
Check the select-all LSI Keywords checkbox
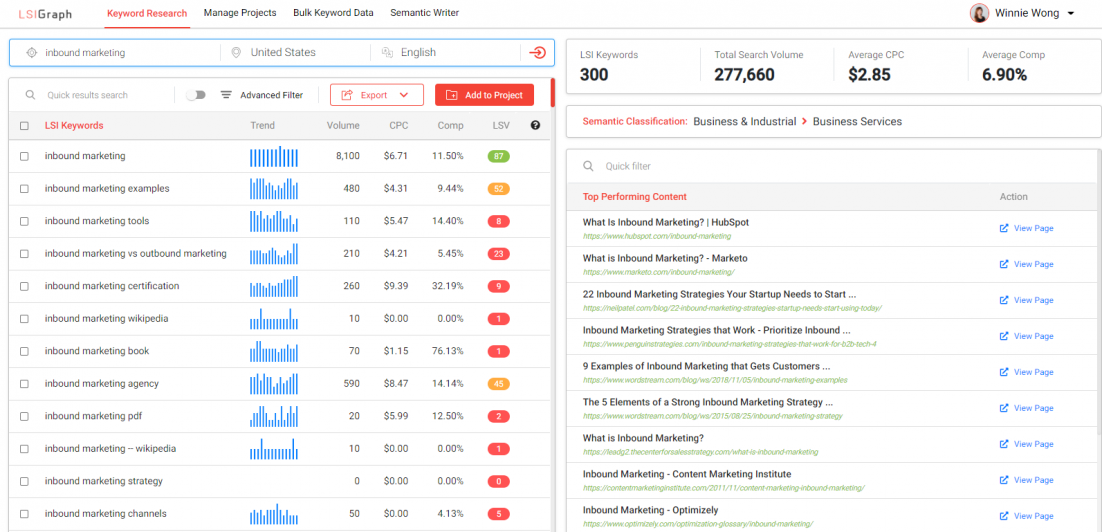click(25, 126)
